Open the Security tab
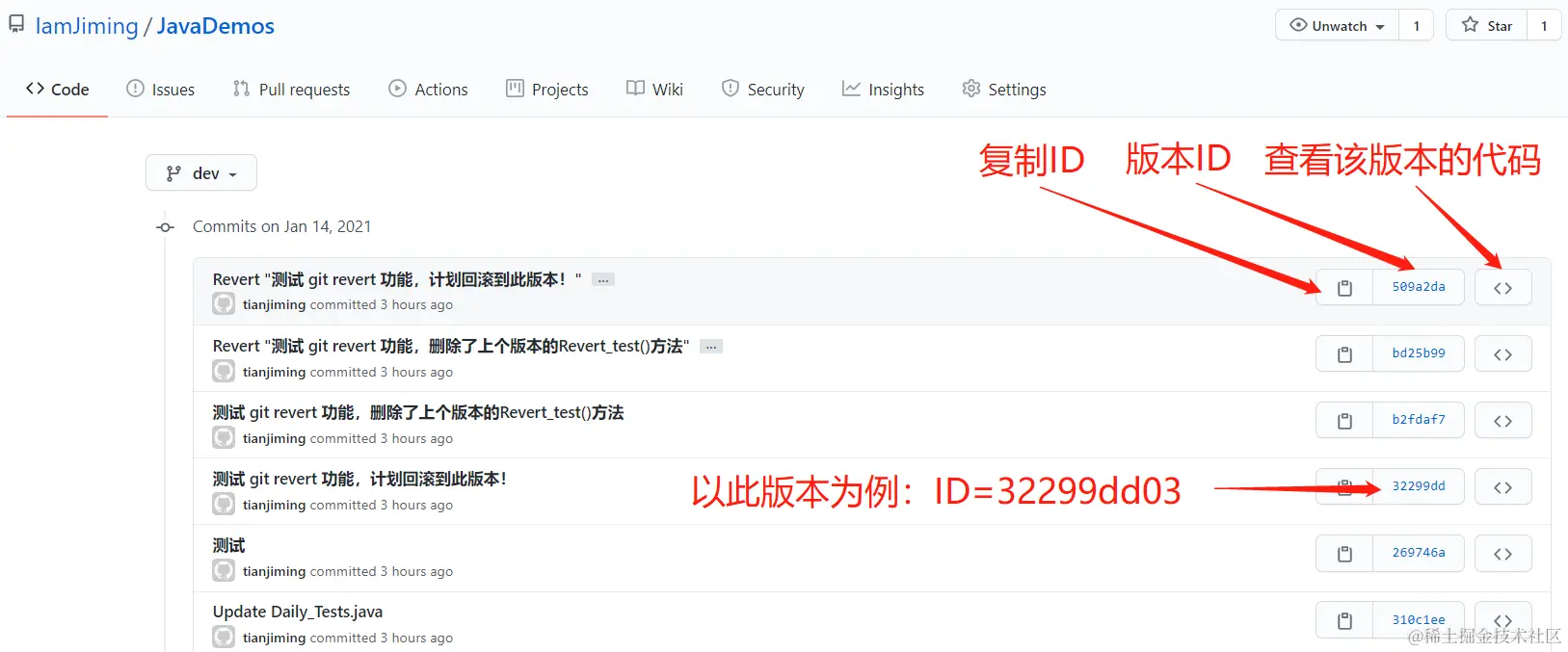This screenshot has width=1568, height=652. click(762, 89)
